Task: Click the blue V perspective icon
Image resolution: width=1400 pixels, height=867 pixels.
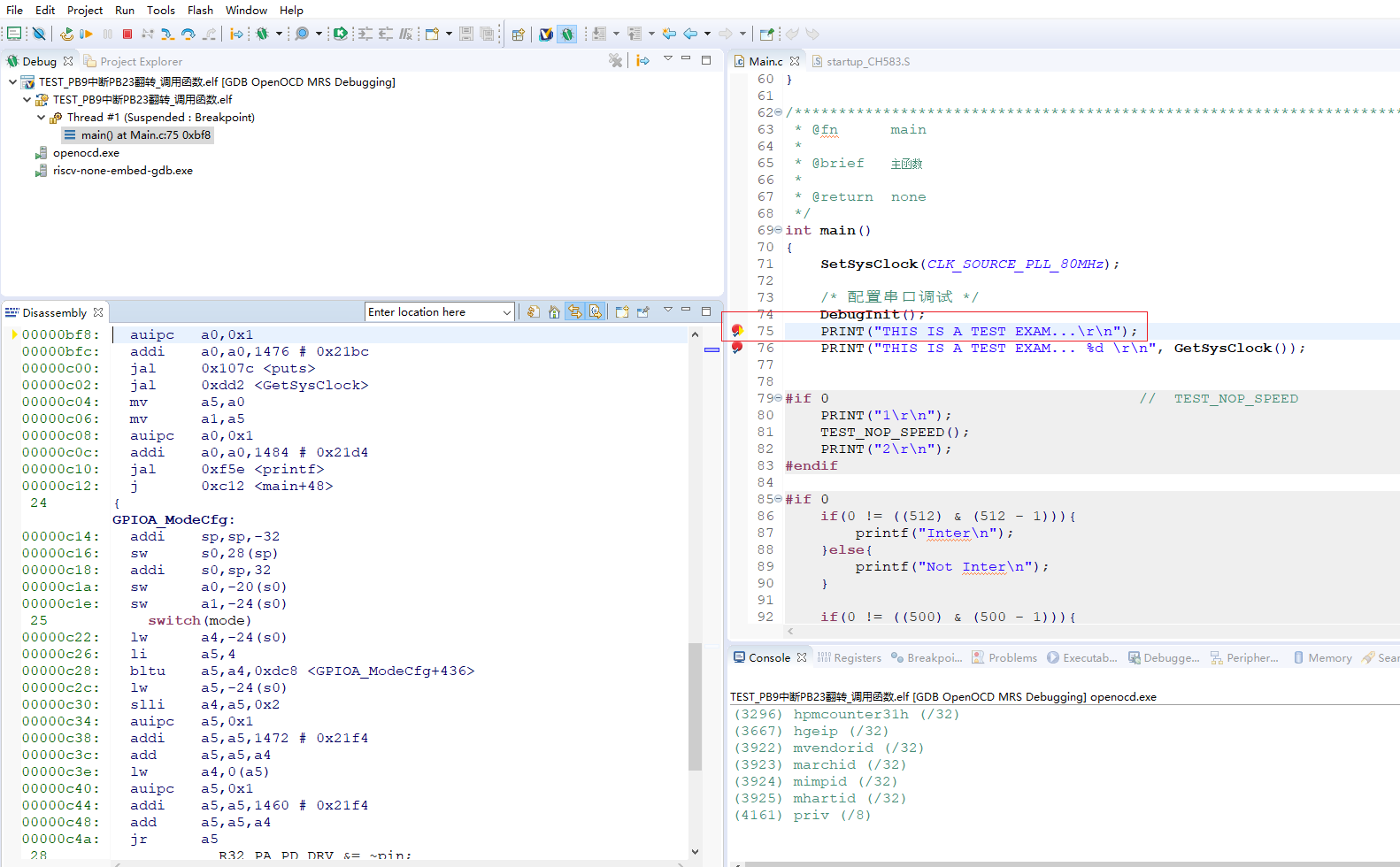Action: click(x=546, y=35)
